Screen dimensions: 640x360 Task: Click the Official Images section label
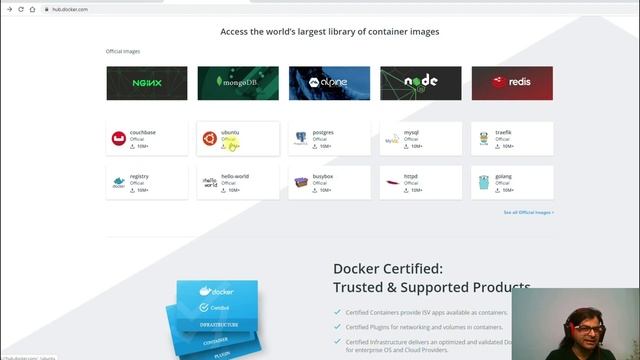(x=123, y=51)
